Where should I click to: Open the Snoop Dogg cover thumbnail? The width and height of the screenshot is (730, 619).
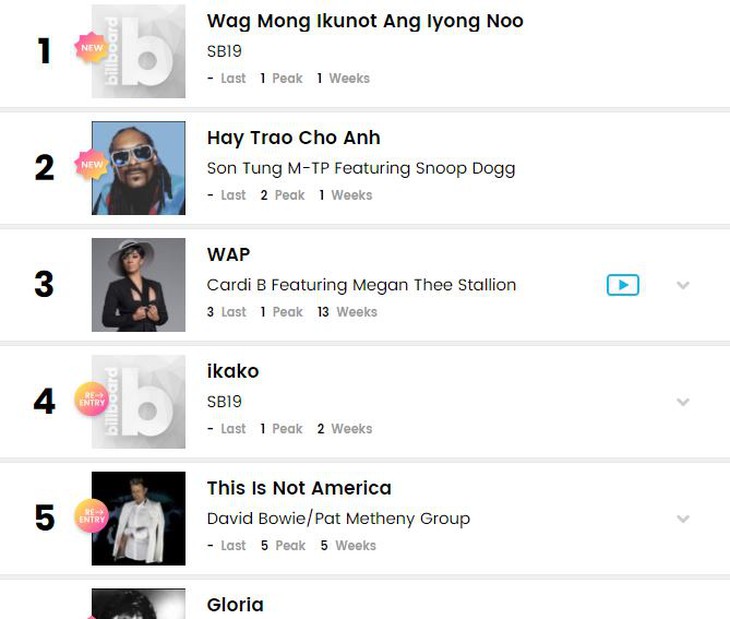click(139, 168)
